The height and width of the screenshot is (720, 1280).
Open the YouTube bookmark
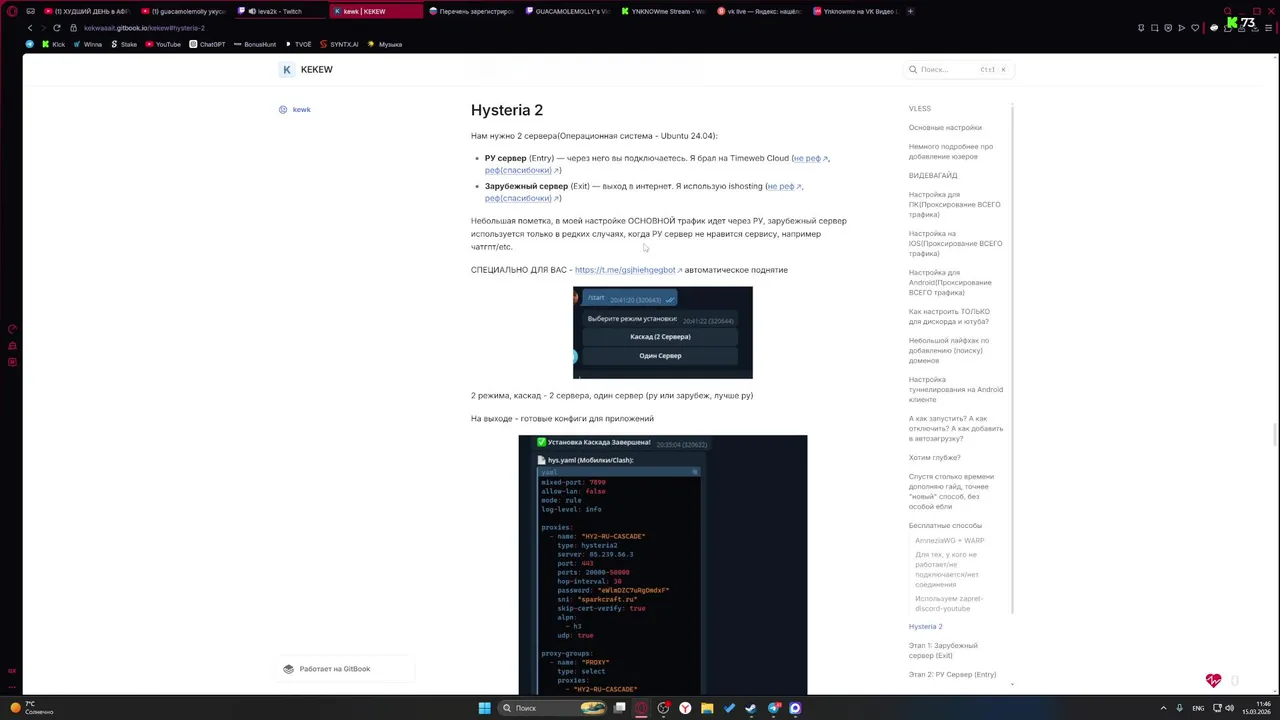(x=163, y=44)
